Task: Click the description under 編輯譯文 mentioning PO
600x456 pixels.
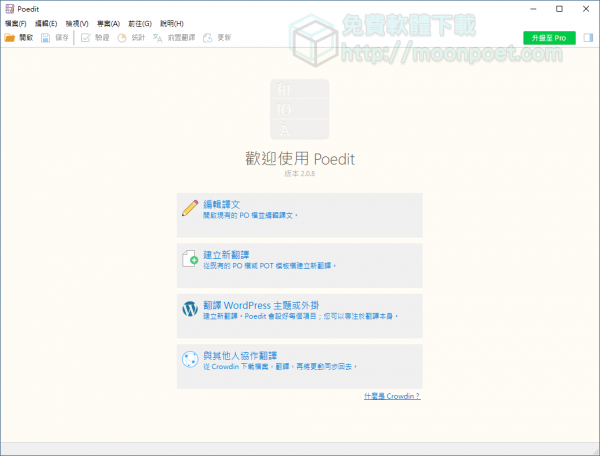Action: coord(250,215)
